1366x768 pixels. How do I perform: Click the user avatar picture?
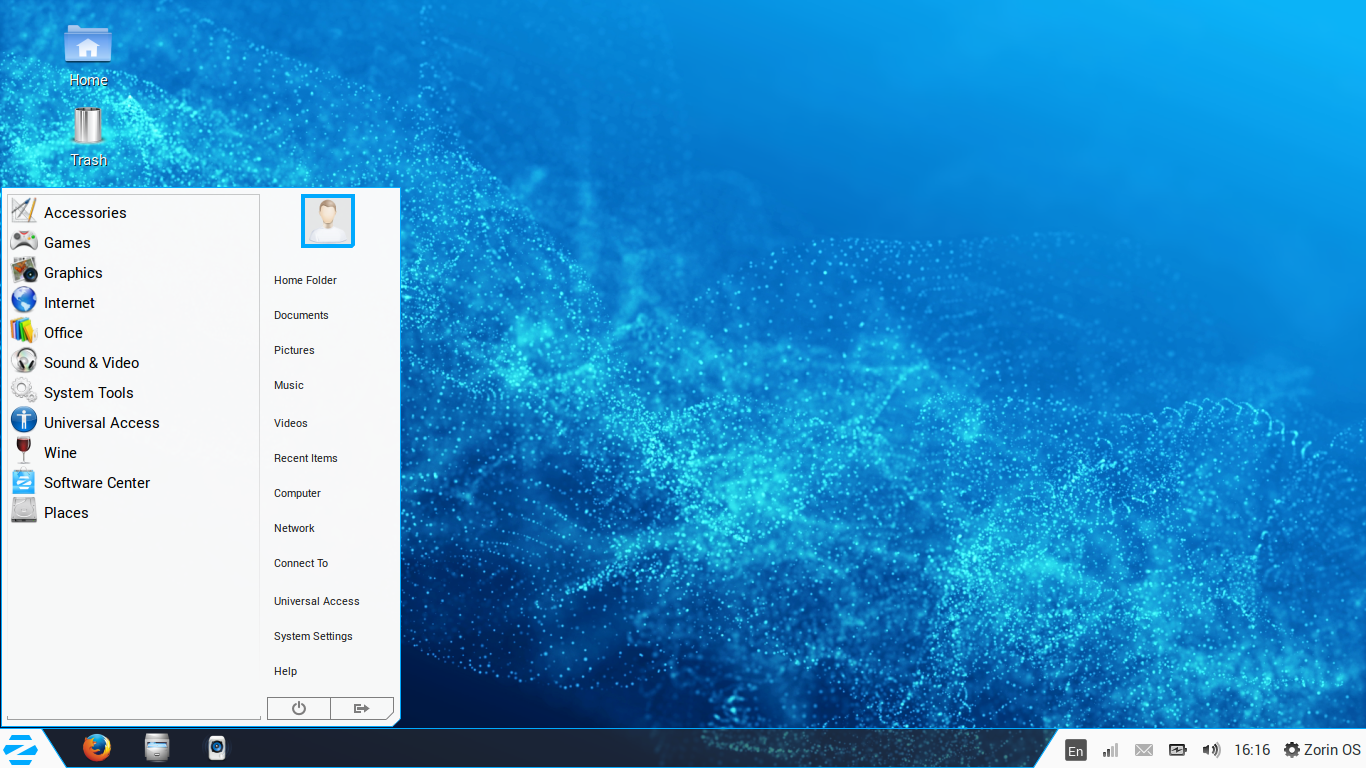[x=328, y=221]
